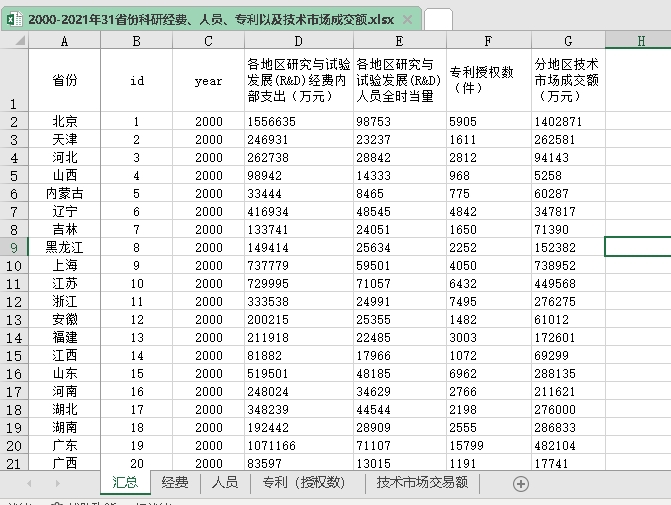
Task: Click the 专利授权数（件） header cell
Action: [489, 80]
